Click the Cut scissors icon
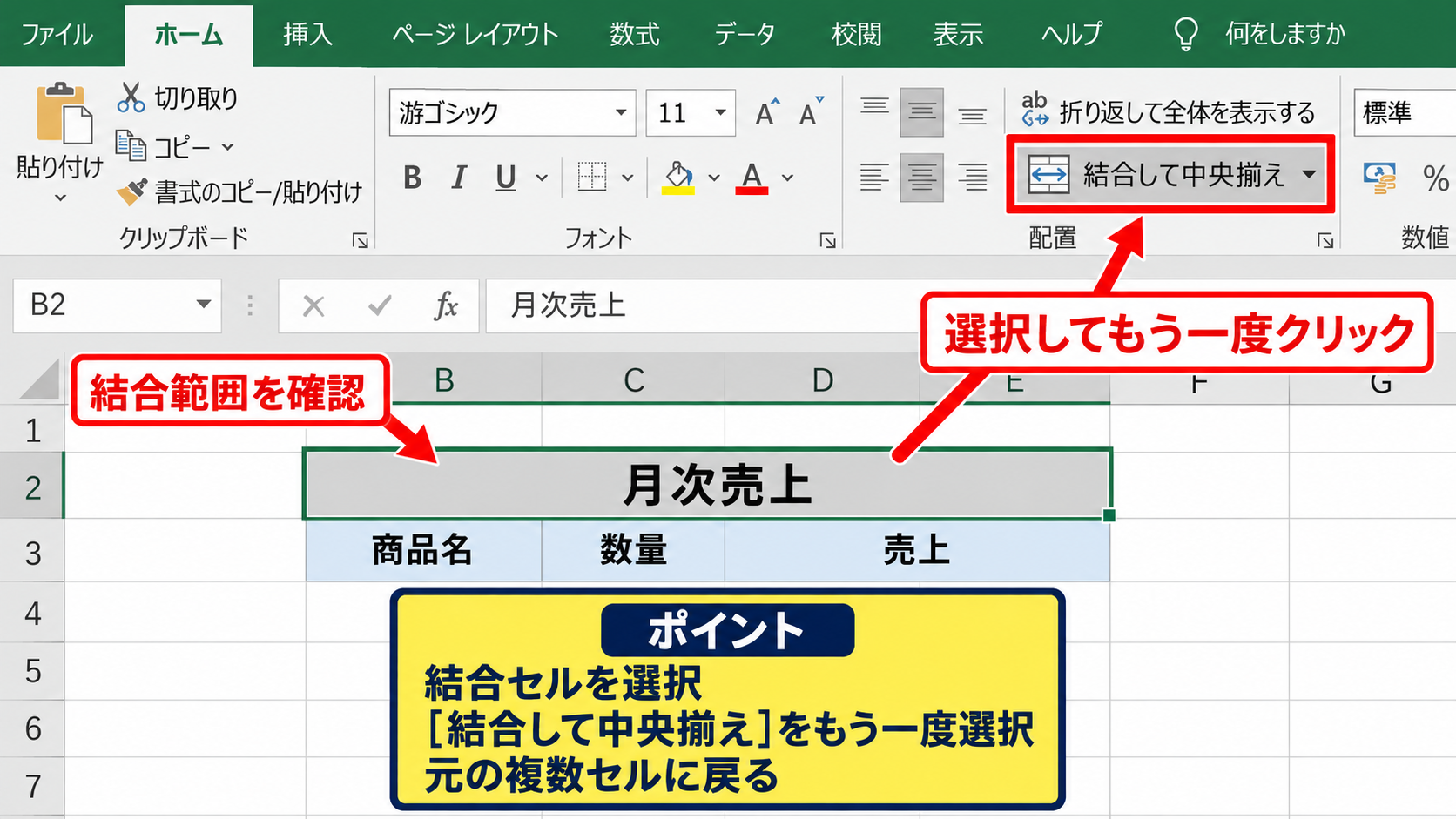This screenshot has height=819, width=1456. point(131,97)
